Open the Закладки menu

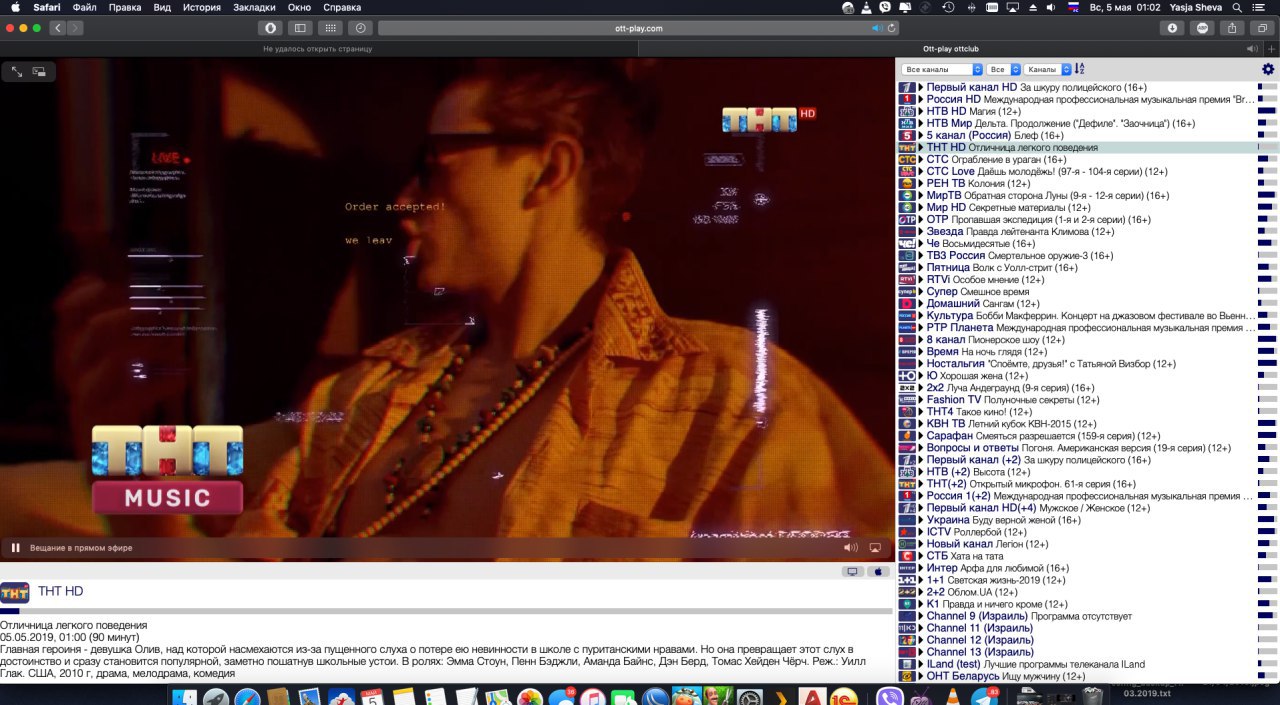254,7
